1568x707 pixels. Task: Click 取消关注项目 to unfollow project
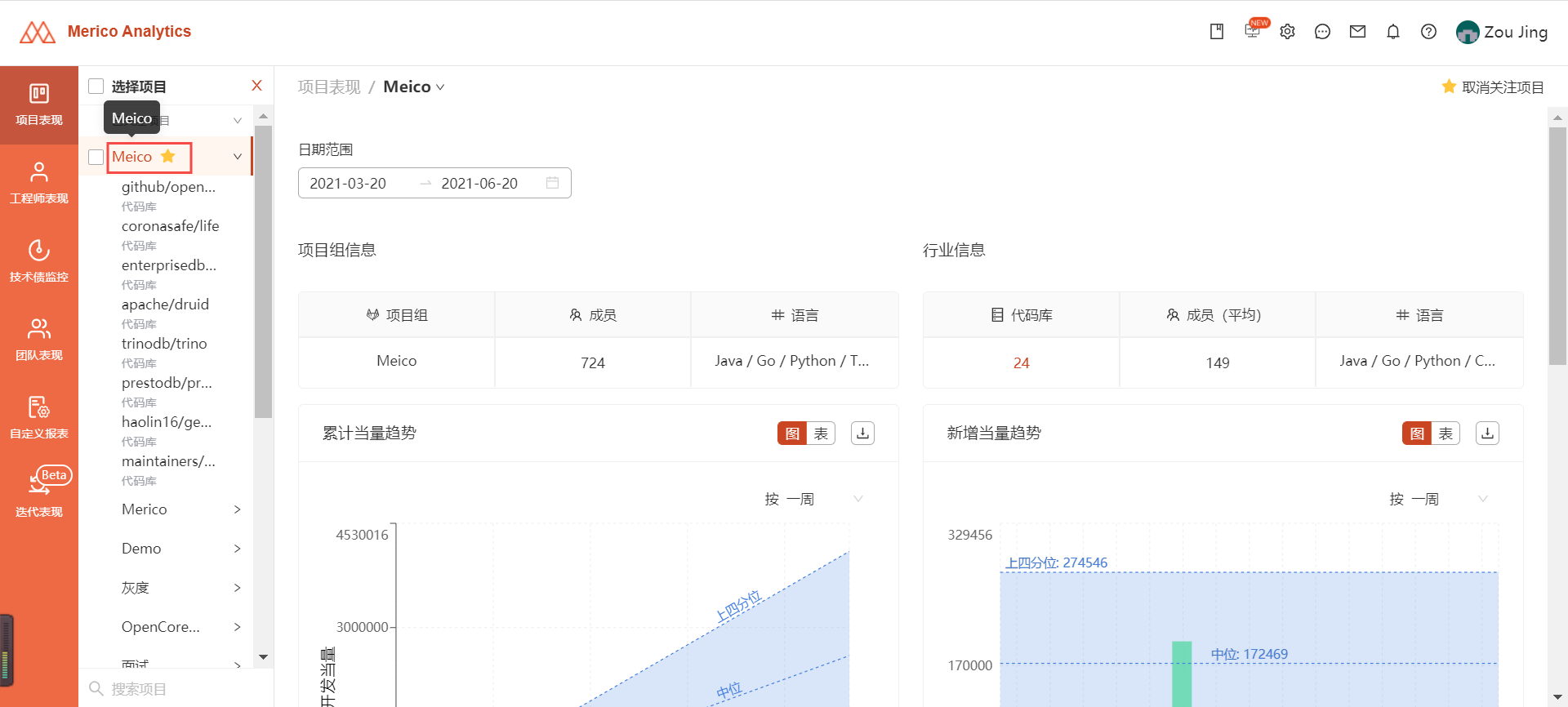(x=1493, y=87)
